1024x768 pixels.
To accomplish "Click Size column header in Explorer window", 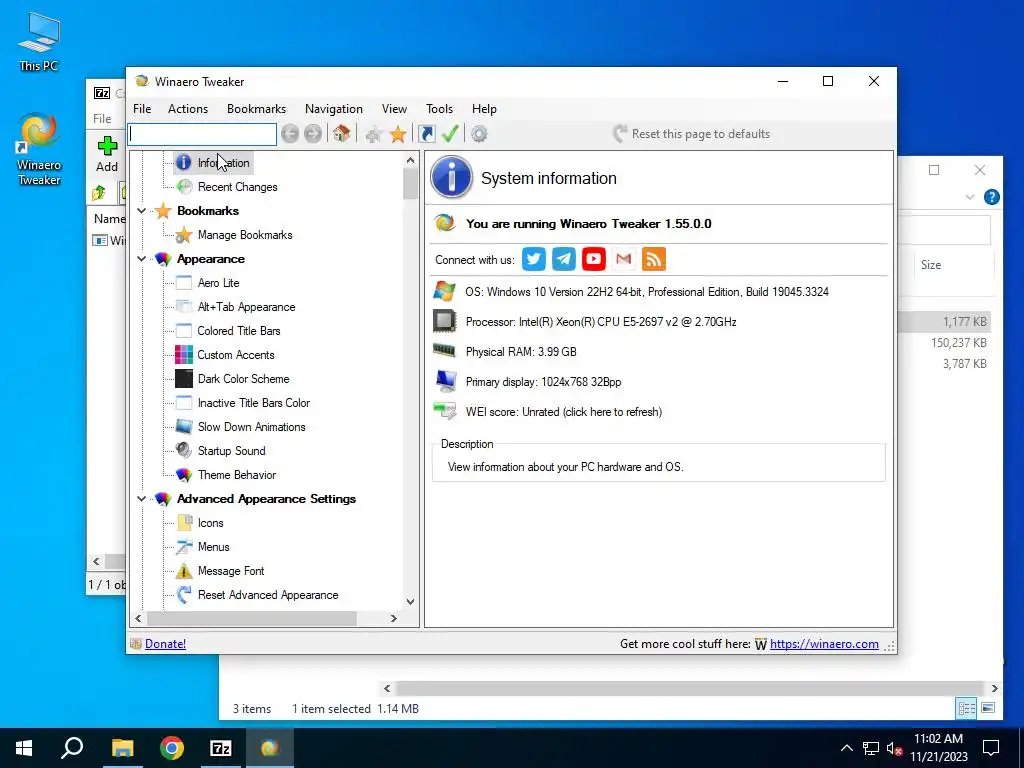I will [931, 264].
